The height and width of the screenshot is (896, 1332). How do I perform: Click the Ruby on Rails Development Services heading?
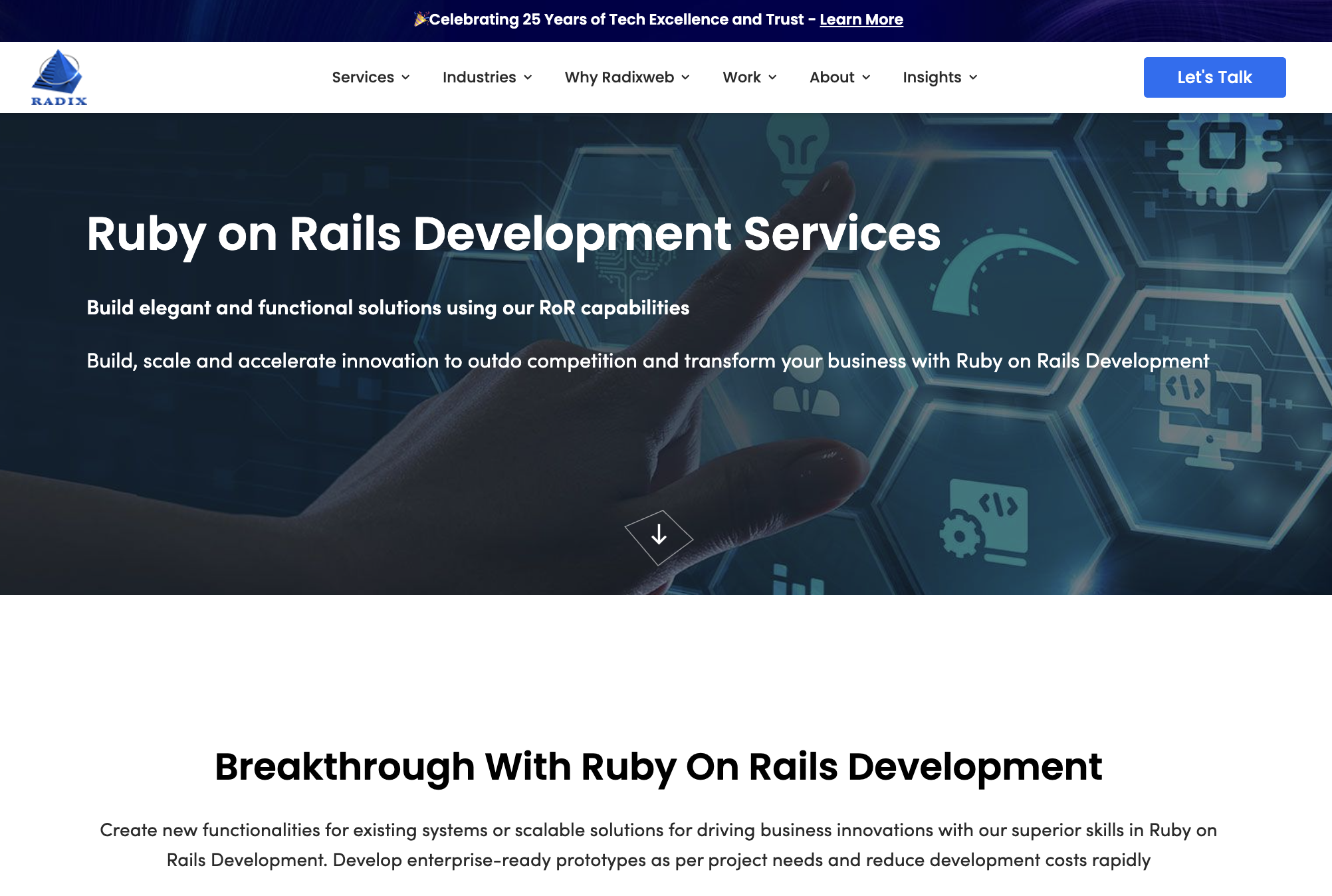point(514,234)
